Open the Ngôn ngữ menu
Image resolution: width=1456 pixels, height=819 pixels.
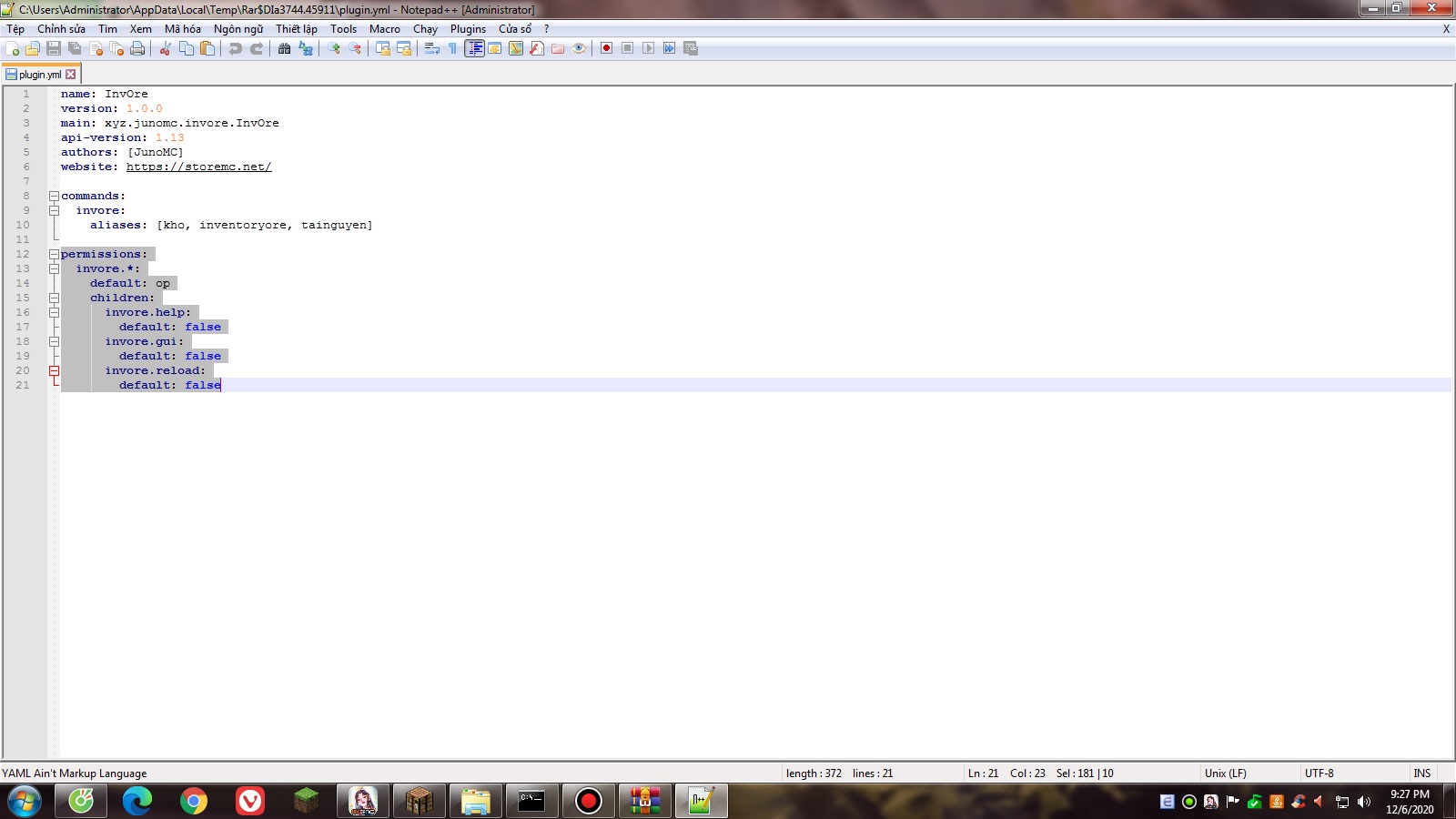click(238, 29)
